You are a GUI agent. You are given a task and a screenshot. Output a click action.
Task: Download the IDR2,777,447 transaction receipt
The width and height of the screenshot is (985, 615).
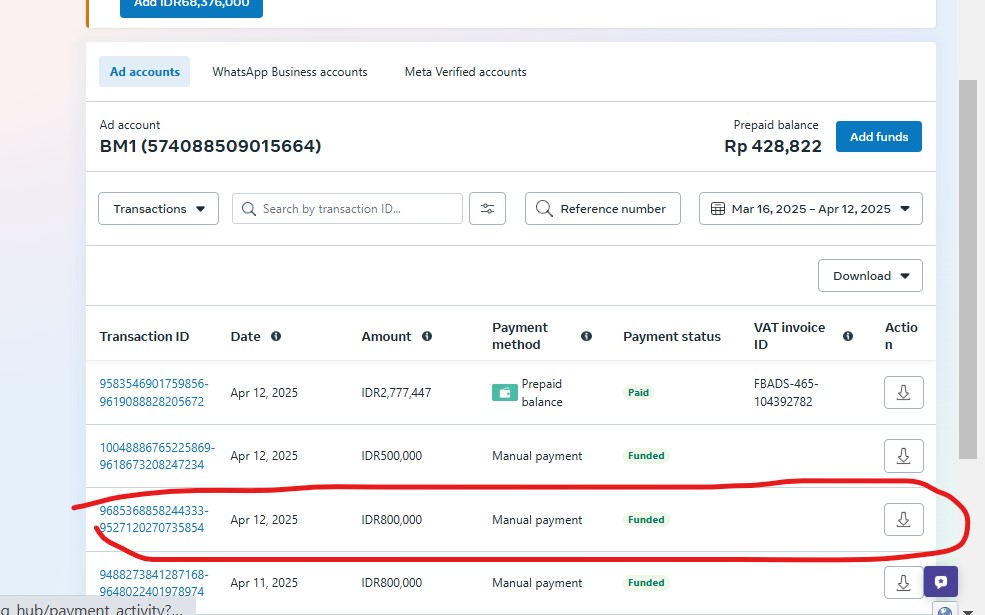coord(903,393)
